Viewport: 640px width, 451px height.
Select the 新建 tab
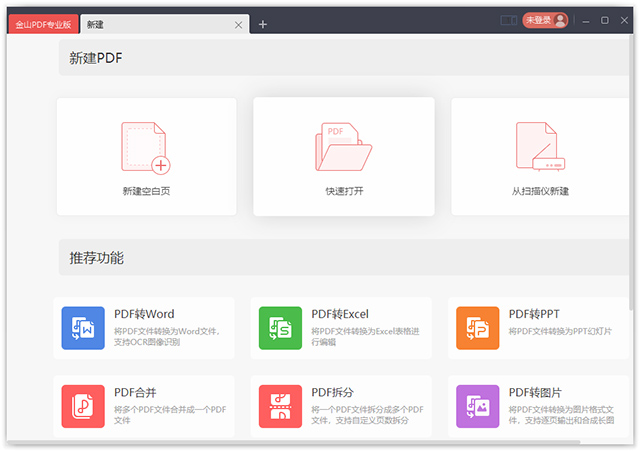pos(164,24)
